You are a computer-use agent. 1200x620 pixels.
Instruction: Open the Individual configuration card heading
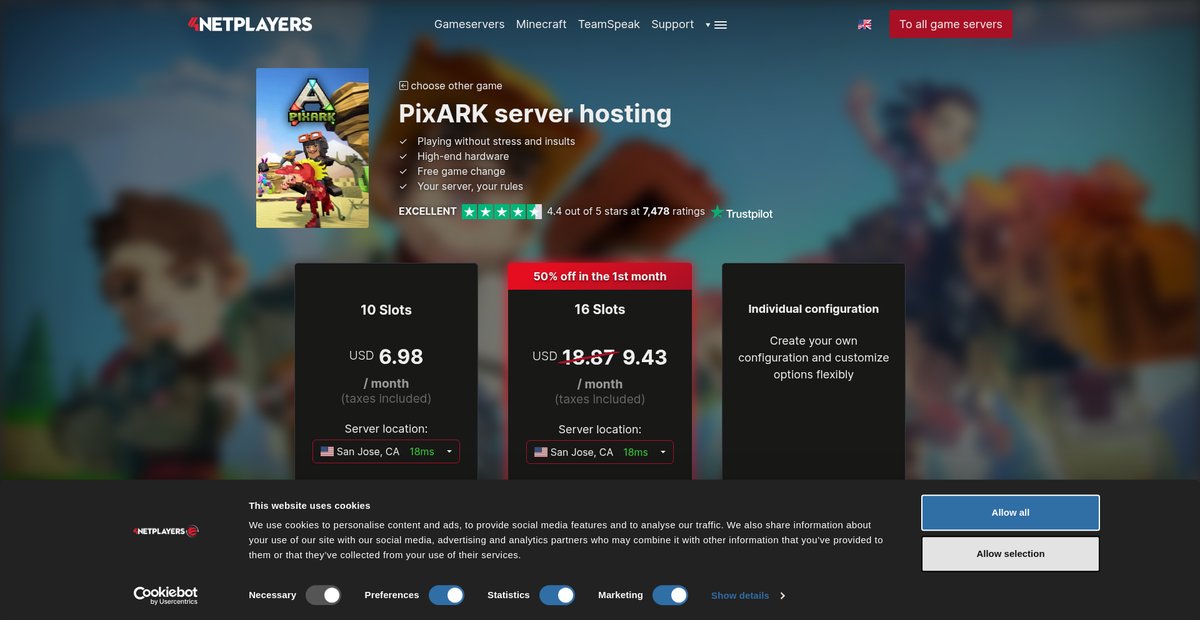point(814,309)
